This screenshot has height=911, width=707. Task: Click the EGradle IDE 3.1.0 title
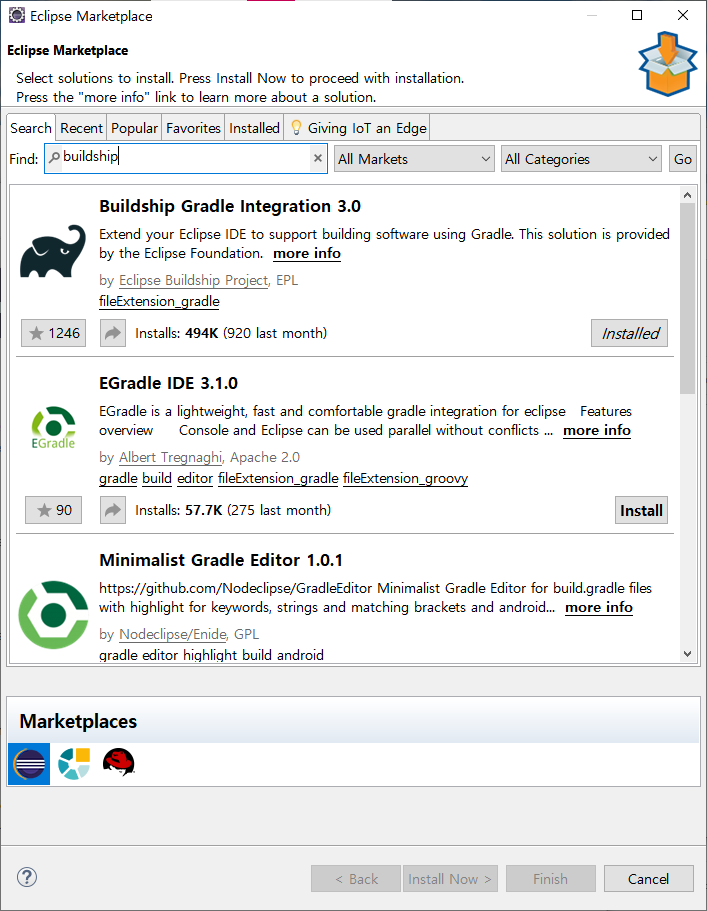(168, 383)
